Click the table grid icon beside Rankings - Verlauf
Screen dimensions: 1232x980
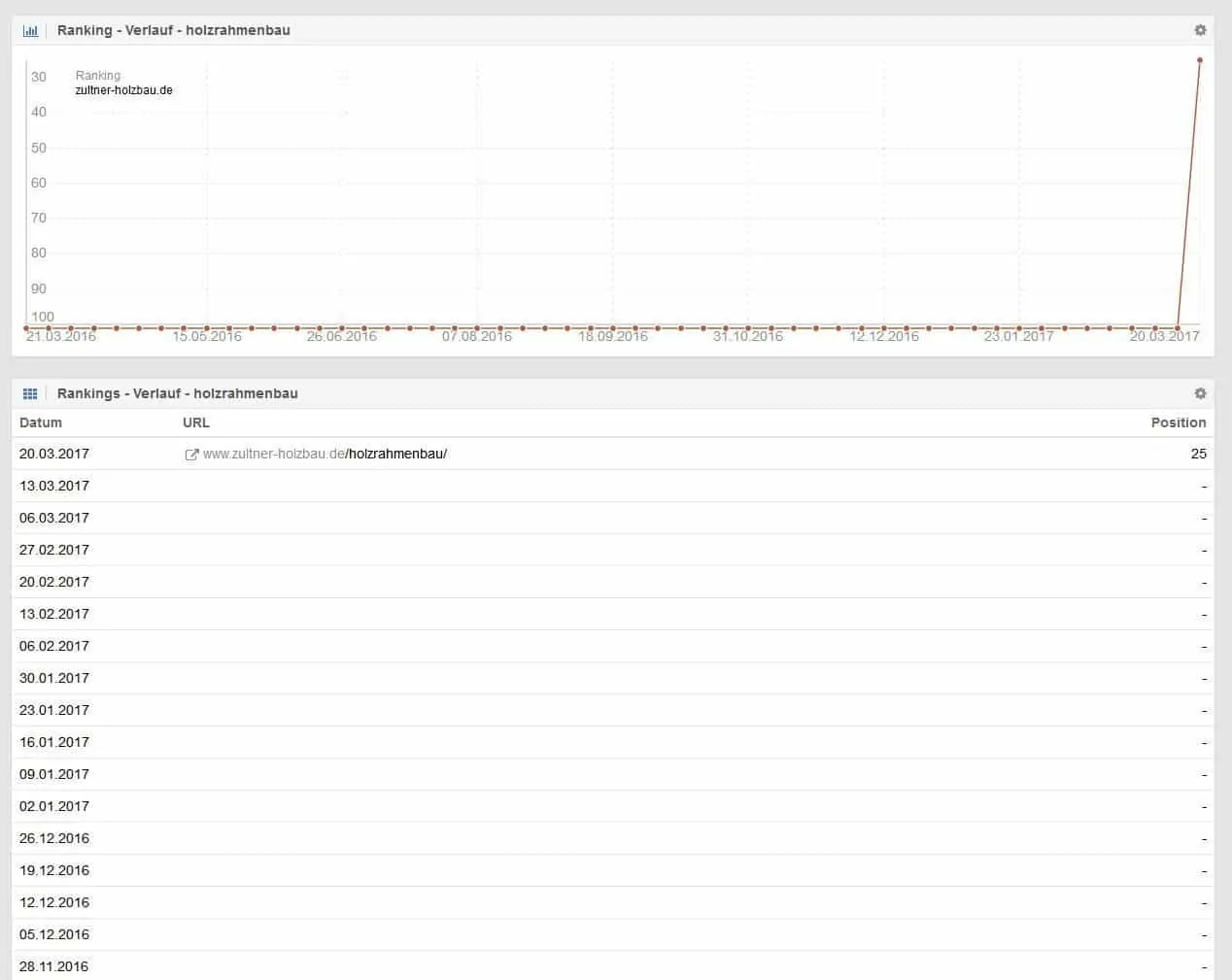(x=30, y=393)
